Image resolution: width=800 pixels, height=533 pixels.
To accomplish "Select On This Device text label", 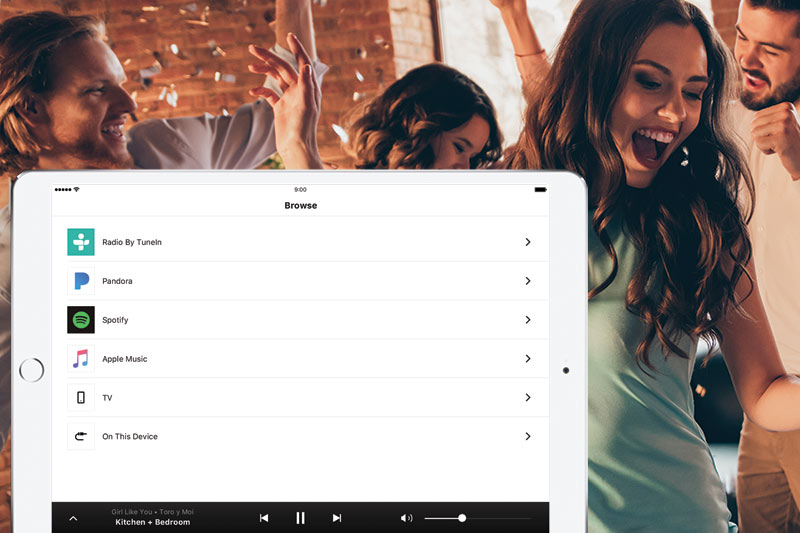I will [x=130, y=437].
